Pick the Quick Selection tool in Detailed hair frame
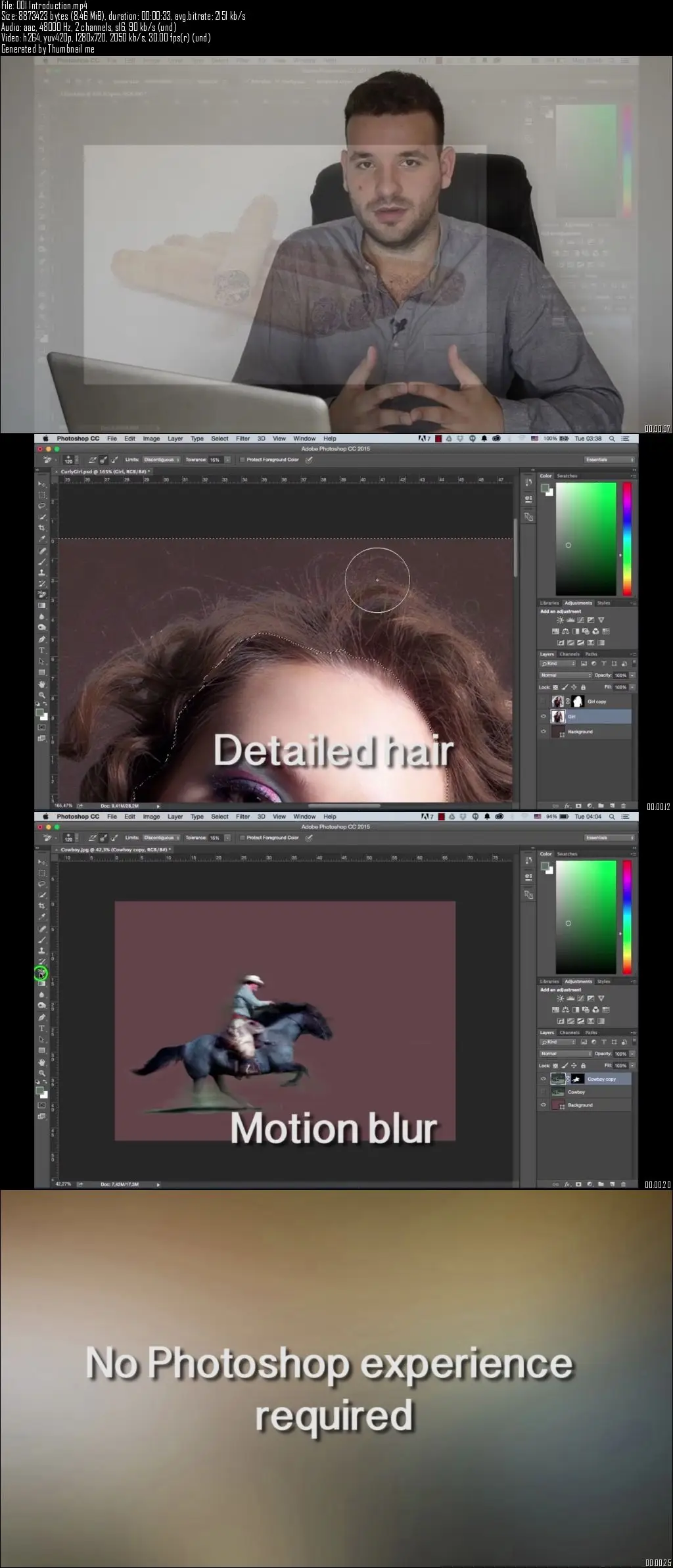673x1568 pixels. pyautogui.click(x=42, y=517)
